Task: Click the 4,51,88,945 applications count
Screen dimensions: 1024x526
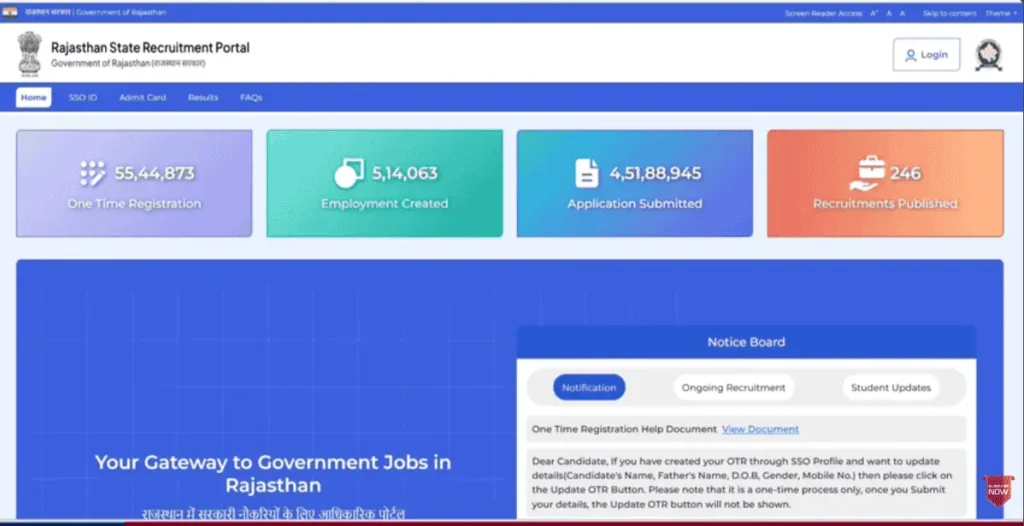Action: [x=655, y=173]
